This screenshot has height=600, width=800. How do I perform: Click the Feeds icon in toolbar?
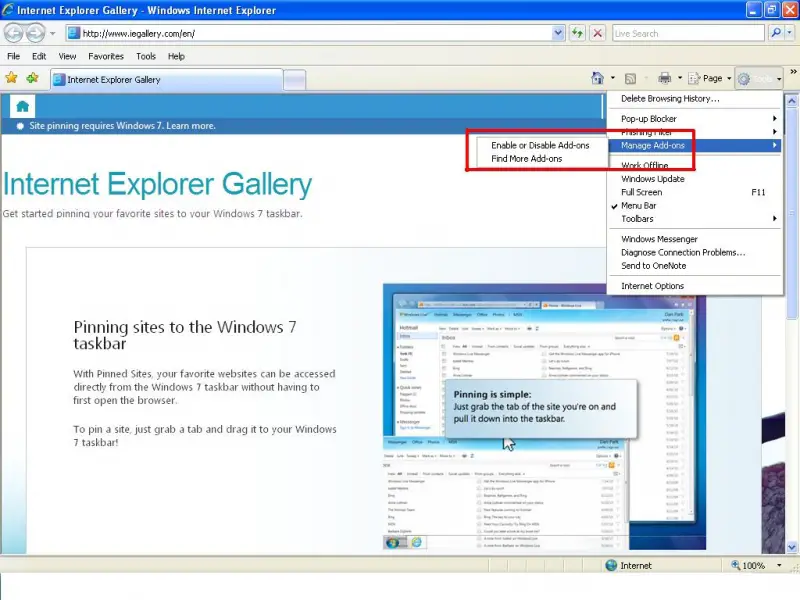(631, 78)
